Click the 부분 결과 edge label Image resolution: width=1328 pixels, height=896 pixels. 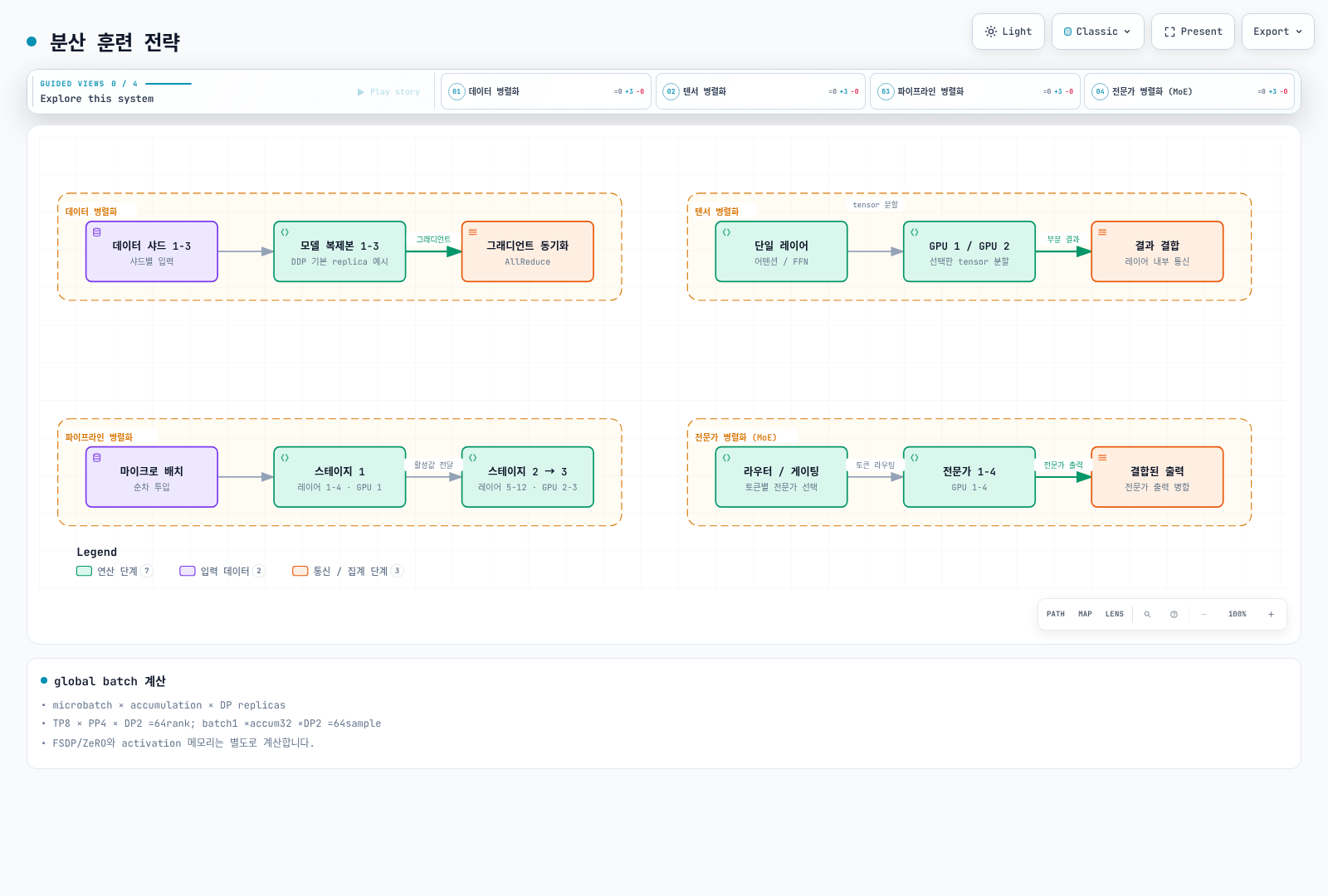[1063, 239]
